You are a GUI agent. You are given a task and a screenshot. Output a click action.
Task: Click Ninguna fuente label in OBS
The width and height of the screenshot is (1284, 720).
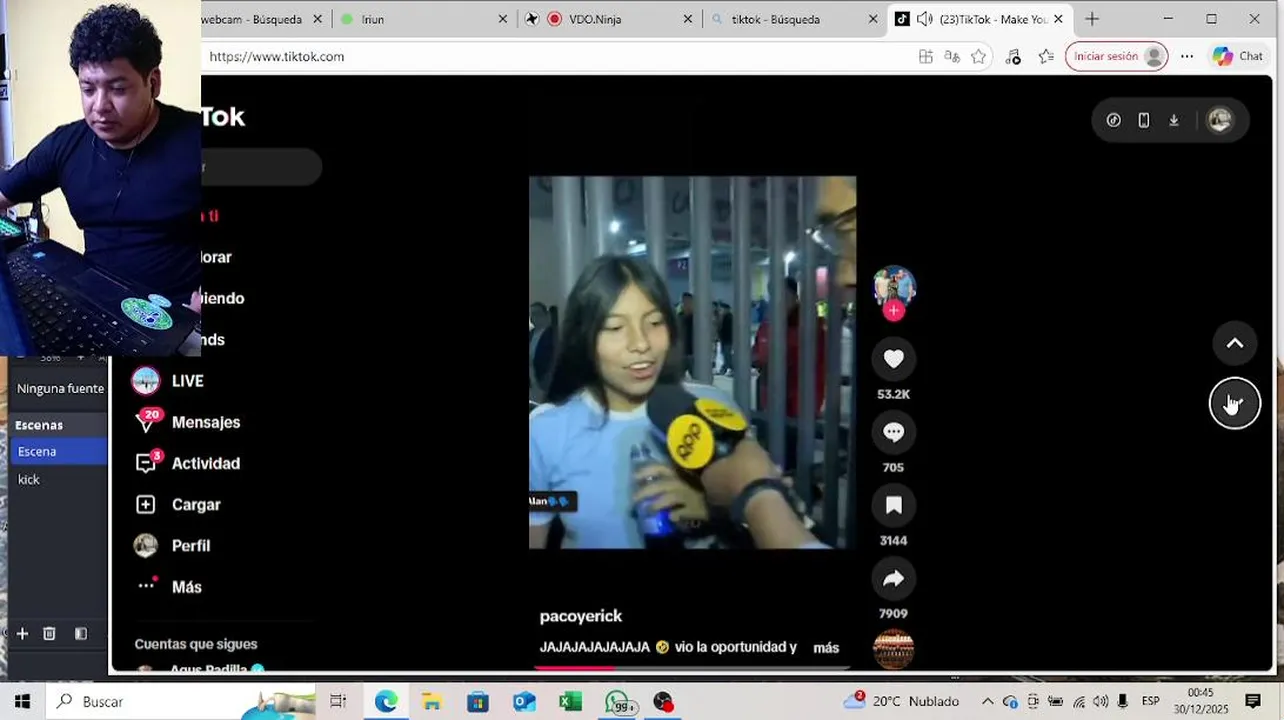click(x=60, y=389)
